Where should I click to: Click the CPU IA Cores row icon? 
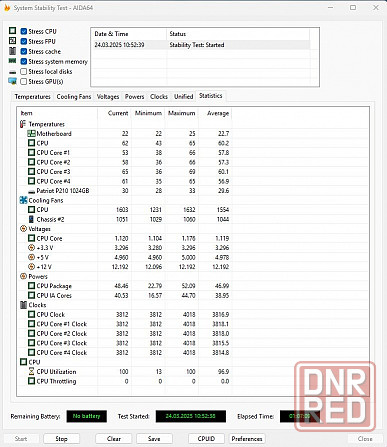coord(31,295)
